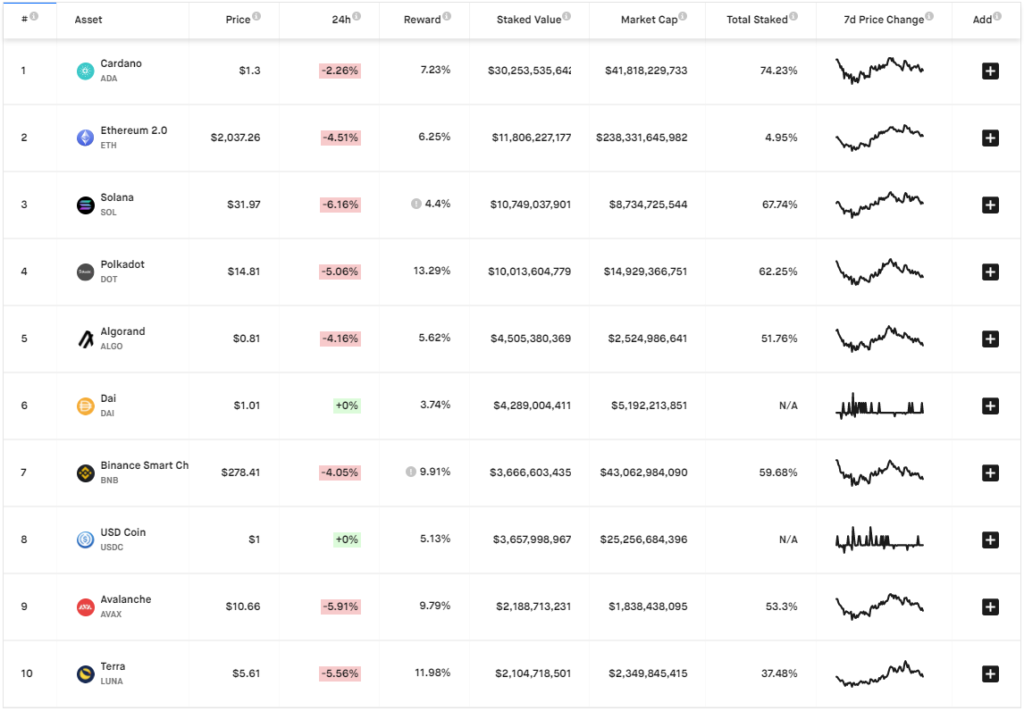Click the Cardano ADA coin logo
This screenshot has height=711, width=1024.
pos(85,71)
